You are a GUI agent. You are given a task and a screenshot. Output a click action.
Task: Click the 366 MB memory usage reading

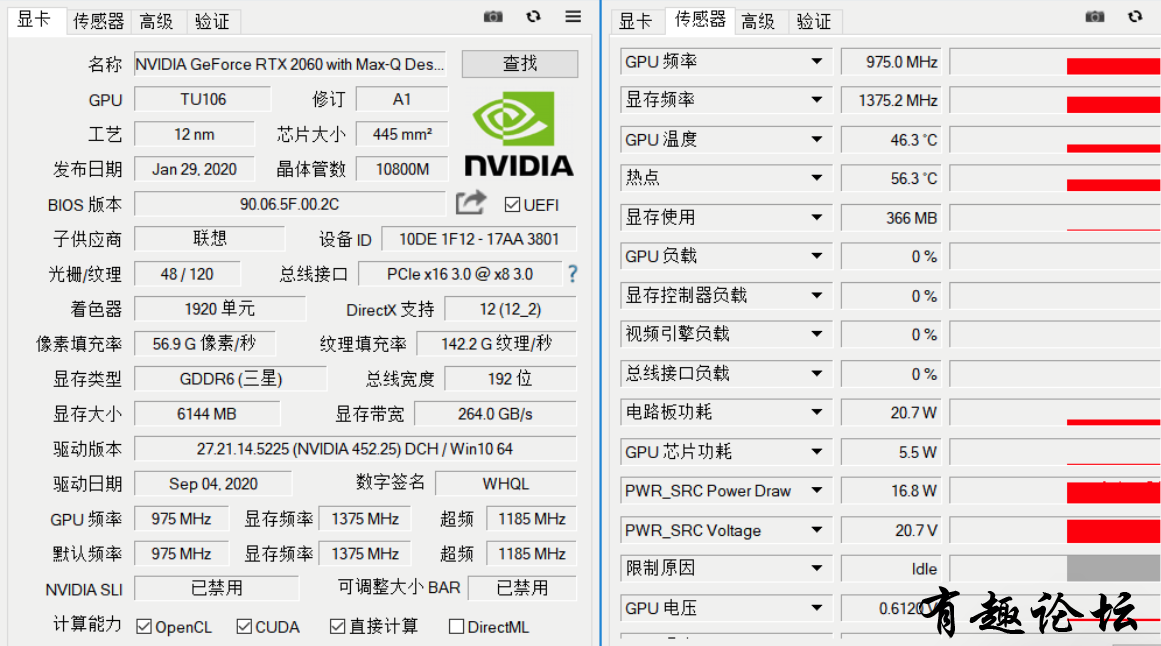click(890, 217)
